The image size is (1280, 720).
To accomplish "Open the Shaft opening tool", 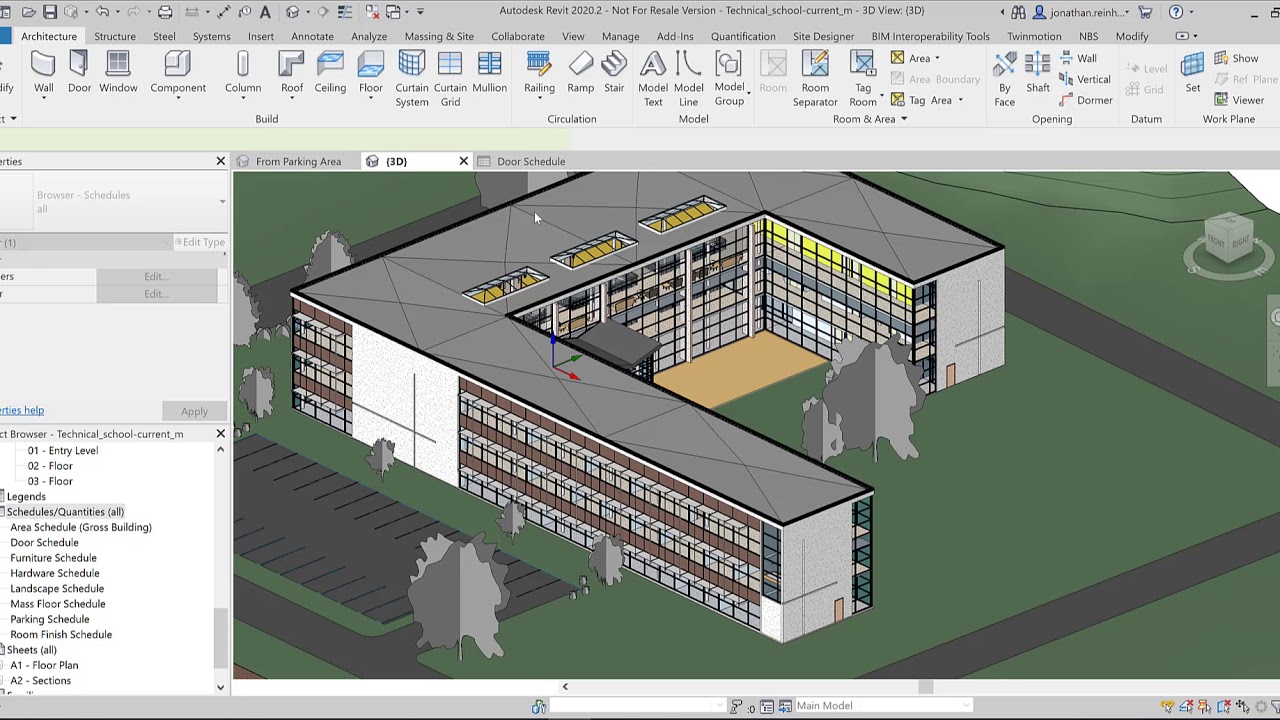I will click(x=1038, y=73).
